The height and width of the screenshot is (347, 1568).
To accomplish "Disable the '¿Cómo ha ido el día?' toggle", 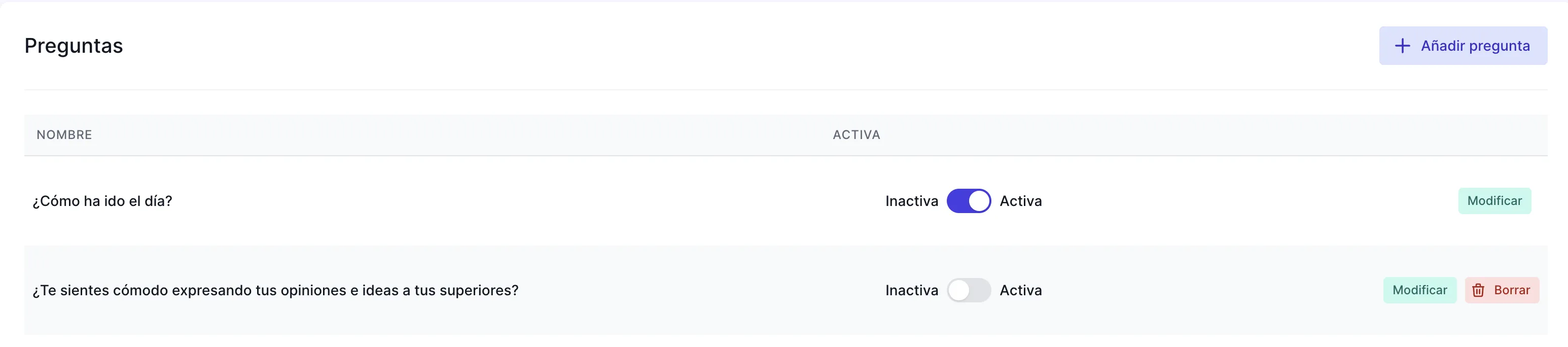I will coord(969,201).
